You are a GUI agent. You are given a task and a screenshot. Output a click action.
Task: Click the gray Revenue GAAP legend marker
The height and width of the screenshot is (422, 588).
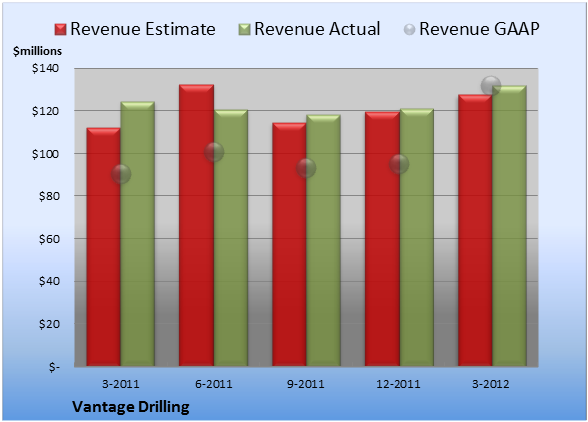[410, 30]
